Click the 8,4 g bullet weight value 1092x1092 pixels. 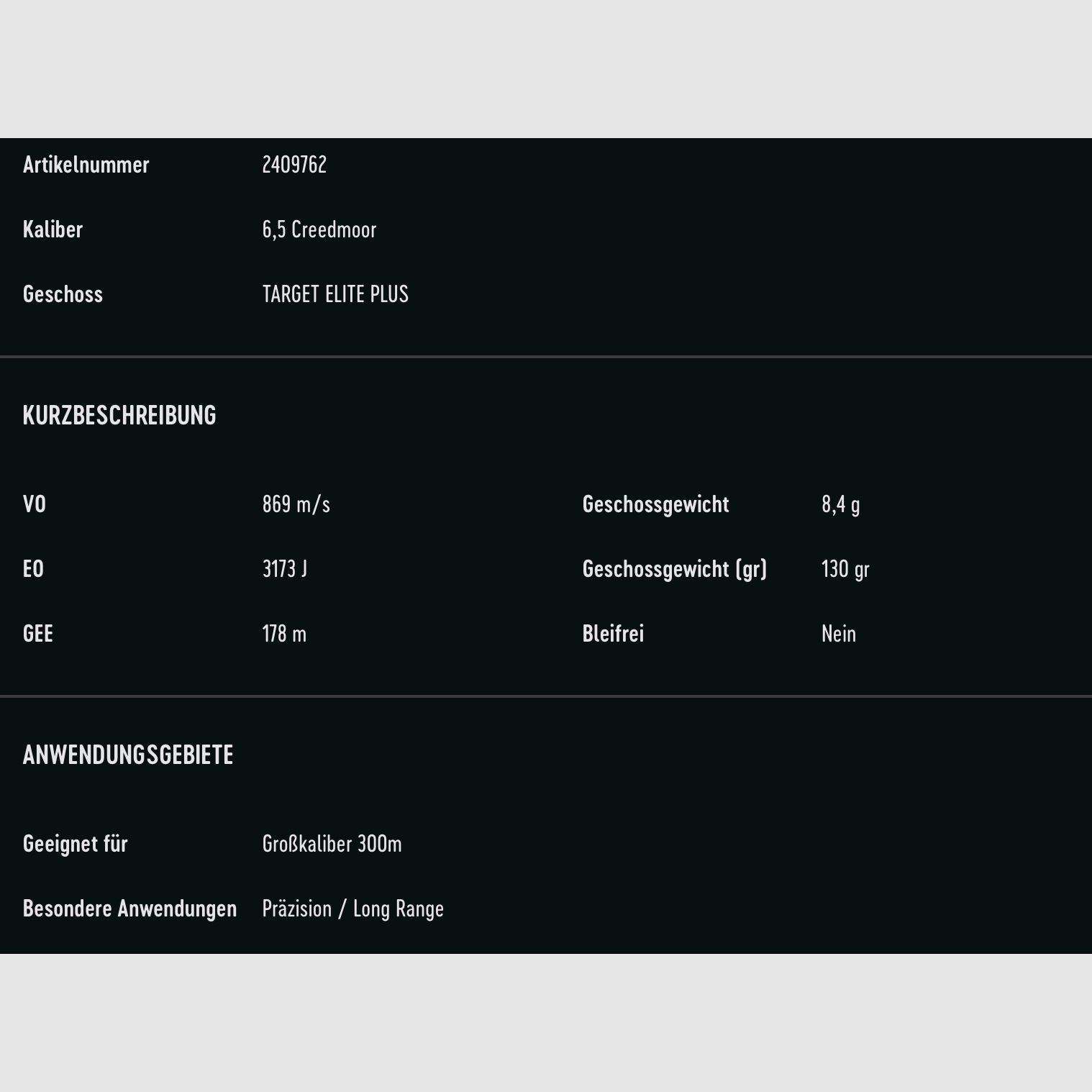[840, 504]
